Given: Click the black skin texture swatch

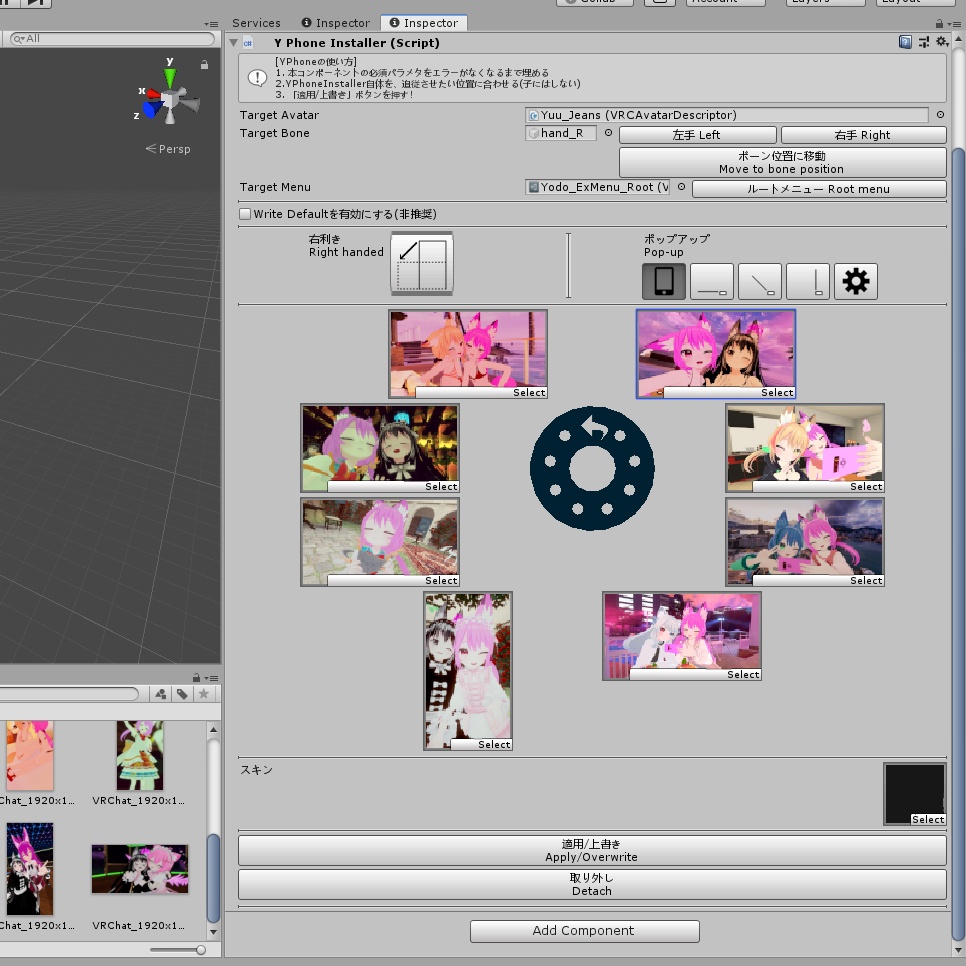Looking at the screenshot, I should (x=914, y=794).
